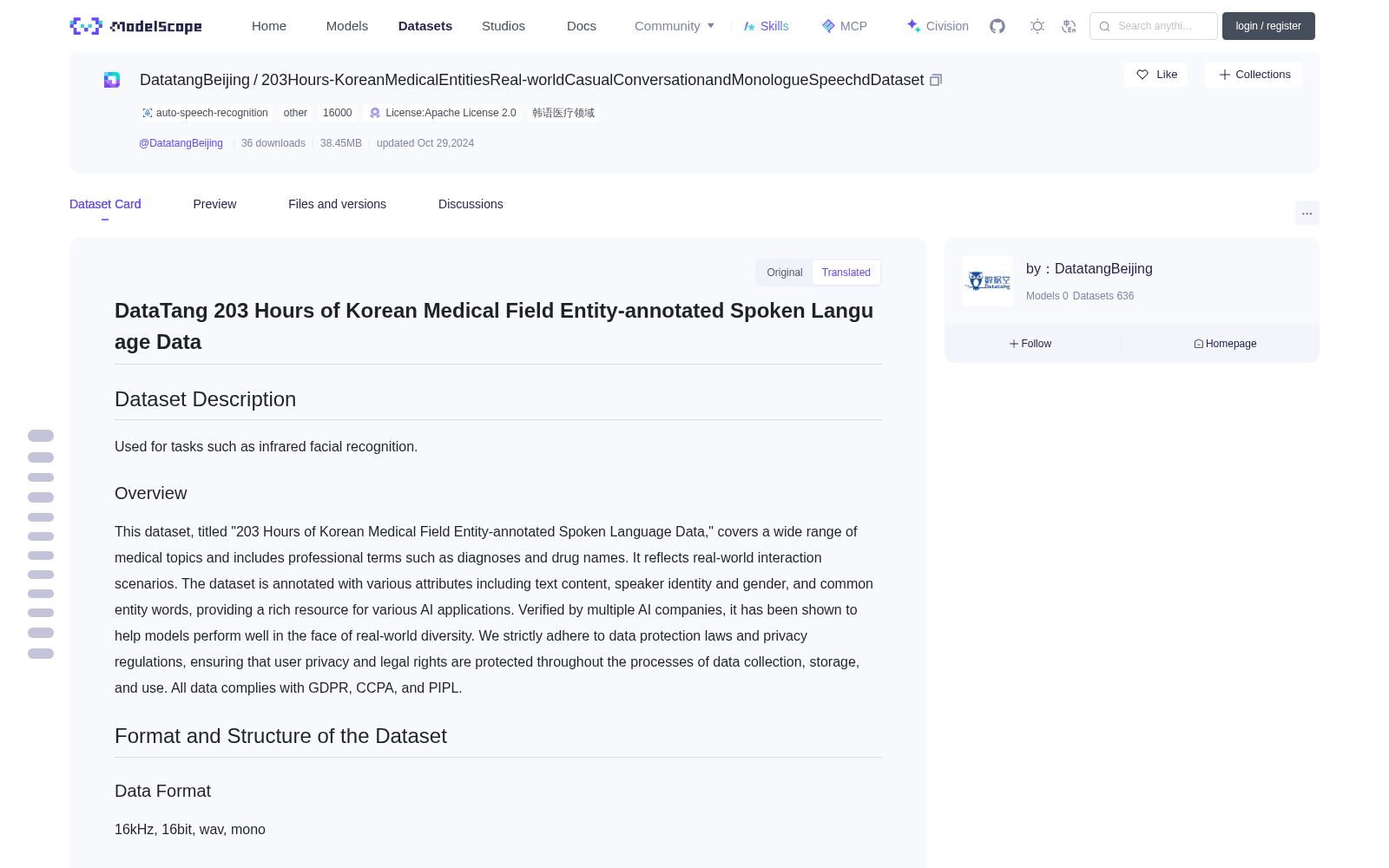The width and height of the screenshot is (1389, 868).
Task: Toggle the light/dark theme sun icon
Action: [x=1037, y=26]
